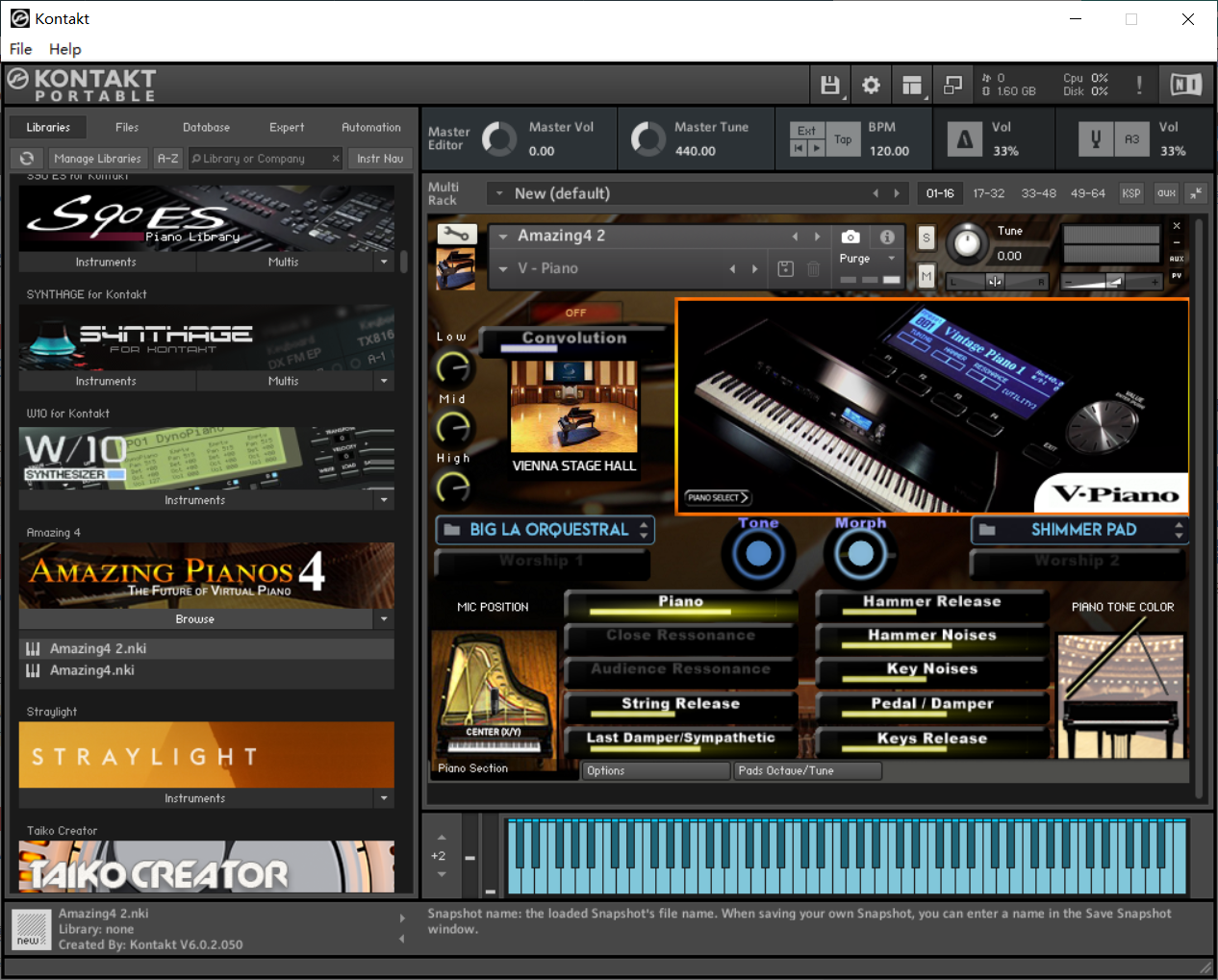1218x980 pixels.
Task: Open the Purge dropdown
Action: (x=866, y=258)
